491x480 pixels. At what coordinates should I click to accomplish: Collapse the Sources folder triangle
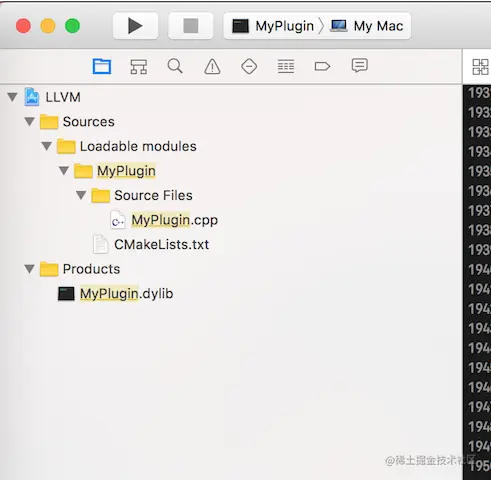(x=30, y=122)
